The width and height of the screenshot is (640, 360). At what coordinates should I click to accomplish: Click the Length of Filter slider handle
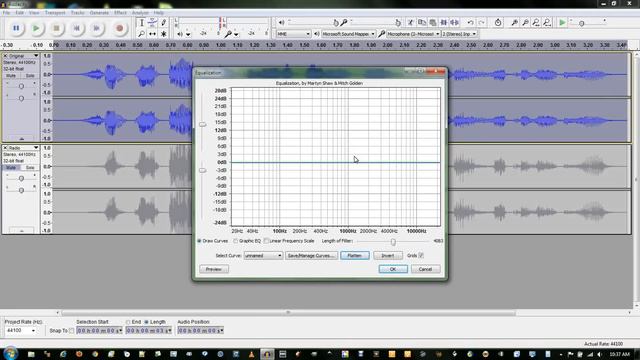(x=393, y=242)
